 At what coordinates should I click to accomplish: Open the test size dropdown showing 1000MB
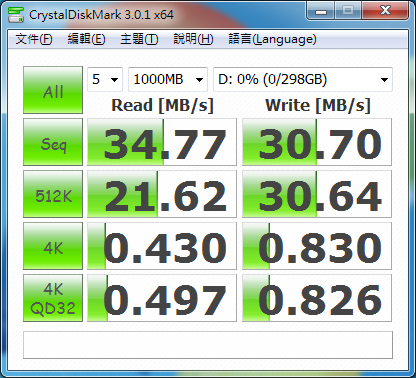tap(168, 79)
